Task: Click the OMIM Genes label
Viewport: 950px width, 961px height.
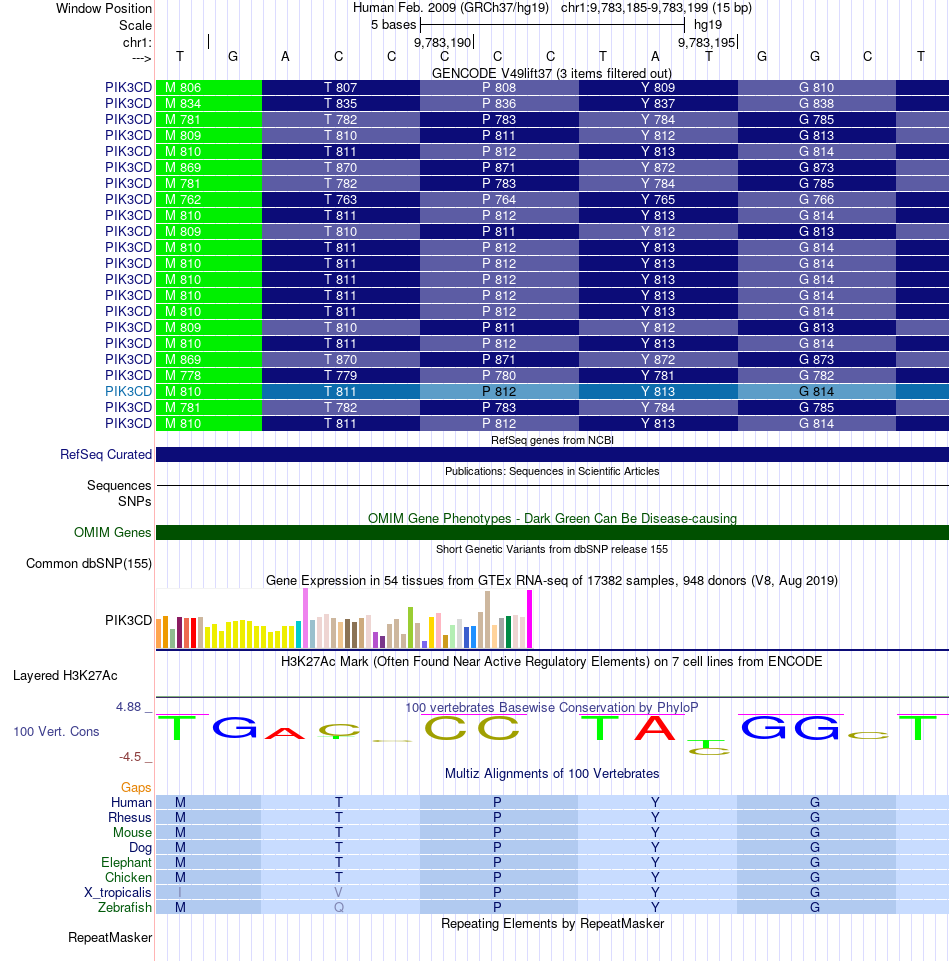Action: click(112, 533)
